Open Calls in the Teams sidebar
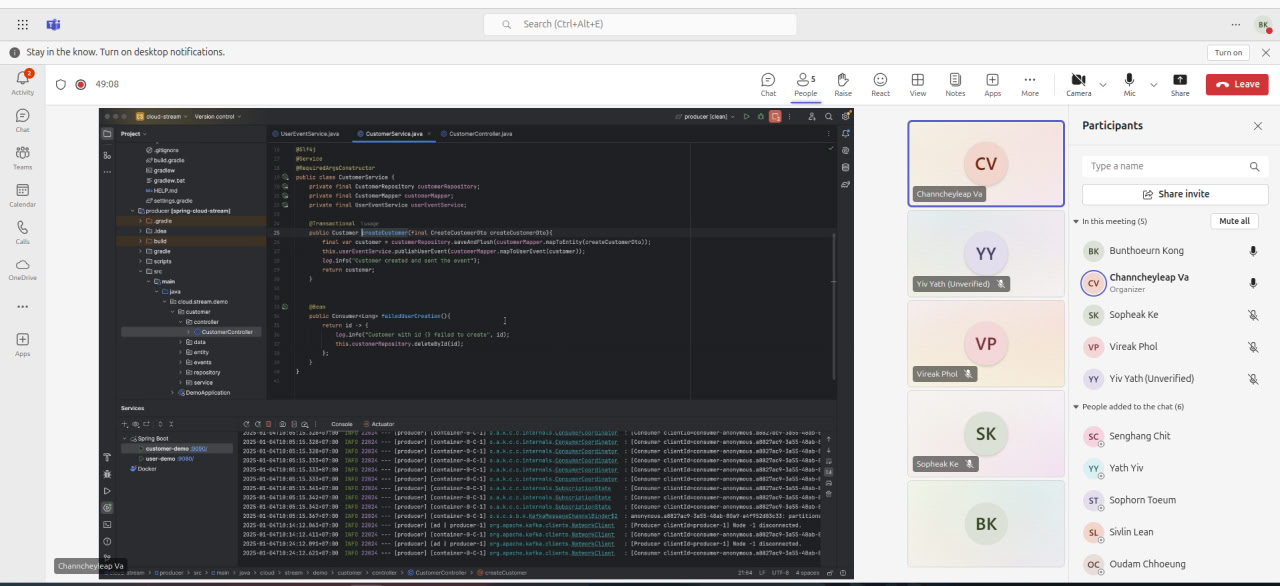Viewport: 1280px width, 586px height. coord(22,232)
